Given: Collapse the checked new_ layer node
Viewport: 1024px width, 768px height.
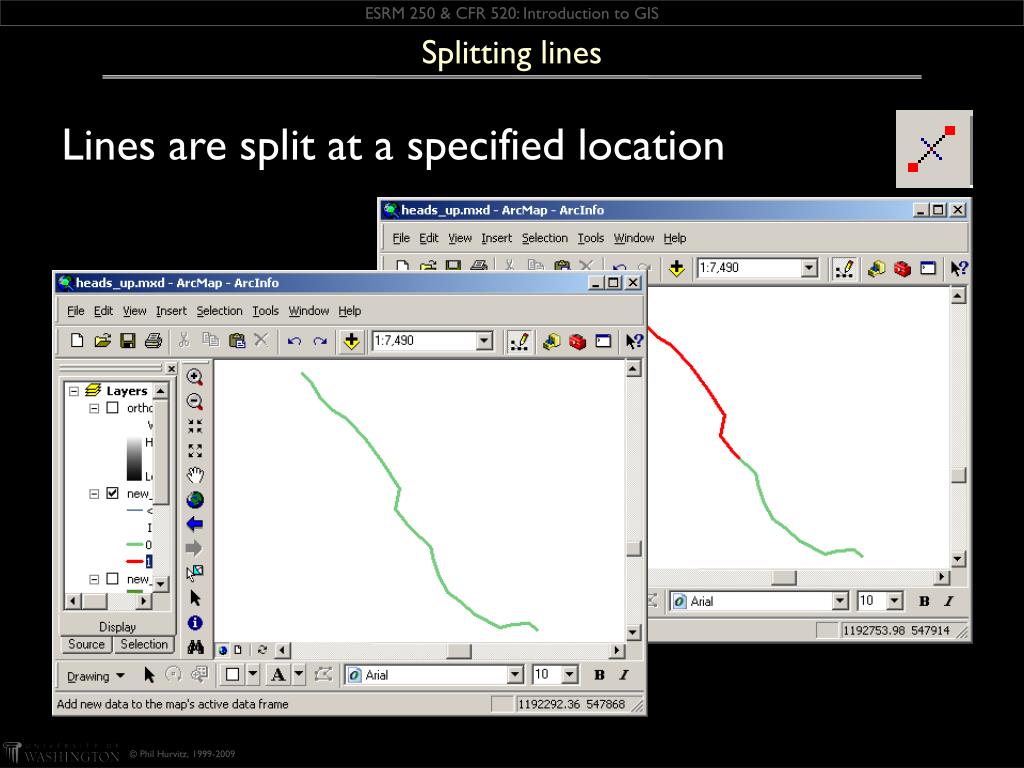Looking at the screenshot, I should coord(94,494).
